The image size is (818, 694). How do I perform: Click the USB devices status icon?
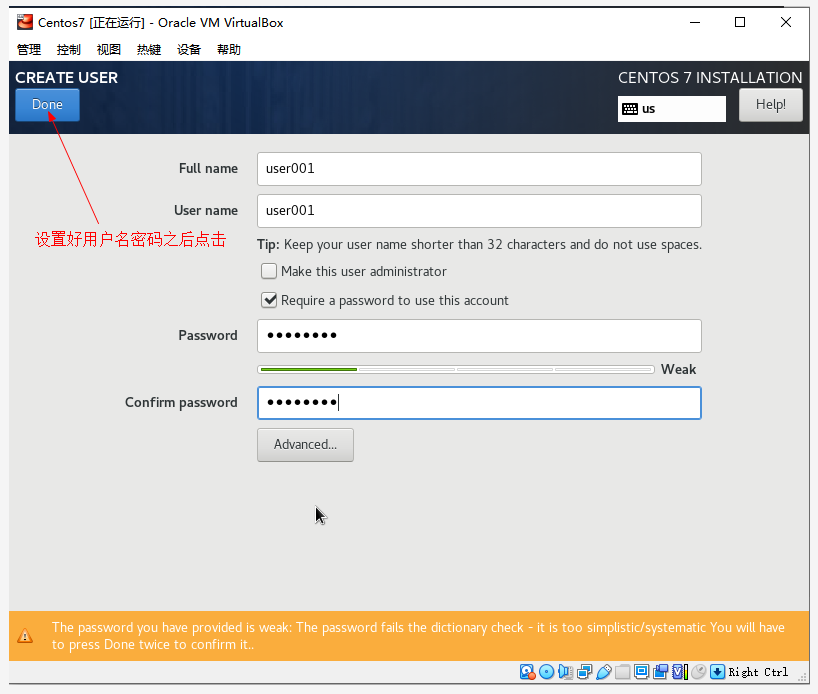[604, 672]
